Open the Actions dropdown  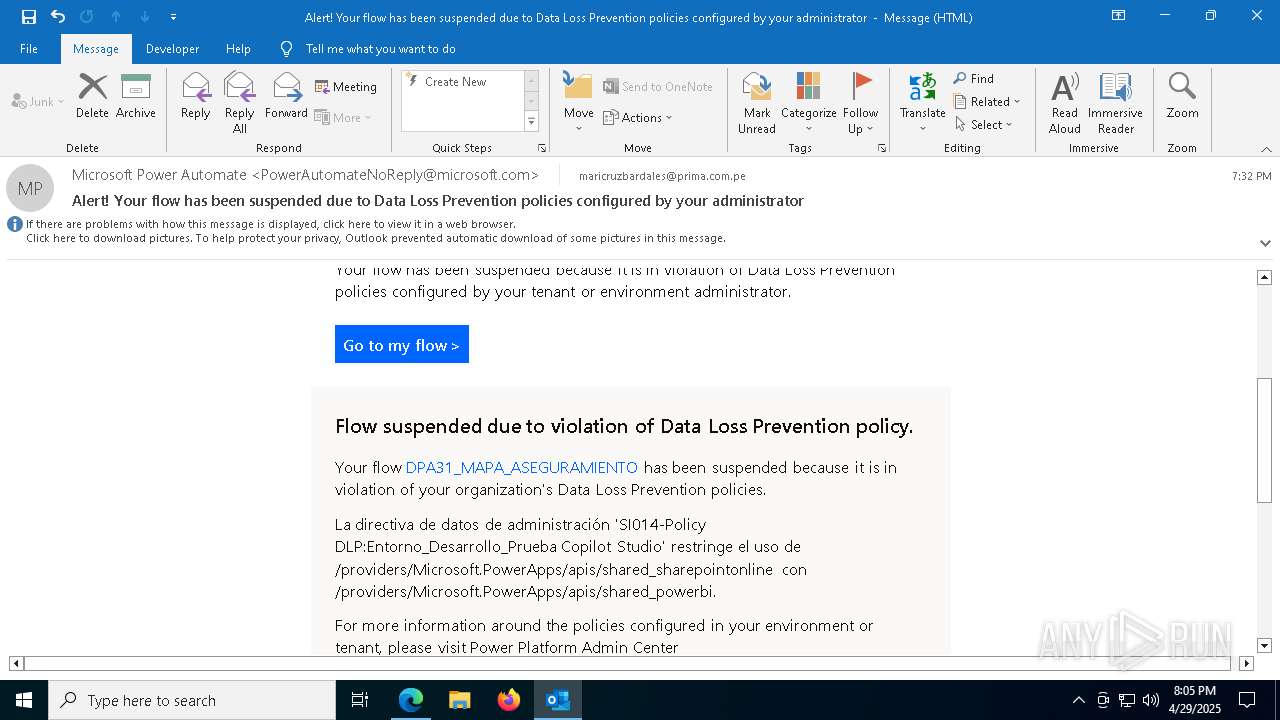coord(638,117)
